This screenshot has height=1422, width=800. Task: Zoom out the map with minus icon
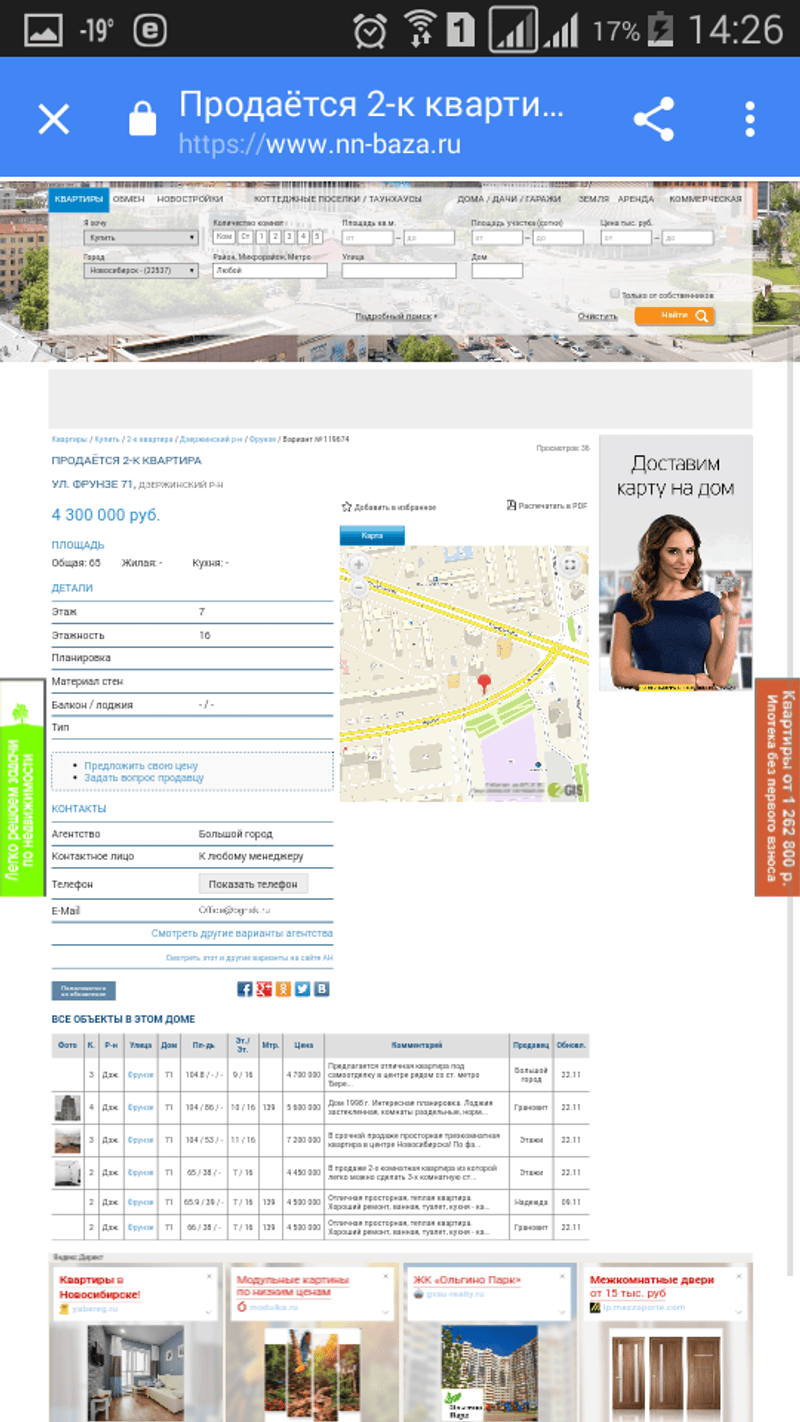click(x=358, y=588)
